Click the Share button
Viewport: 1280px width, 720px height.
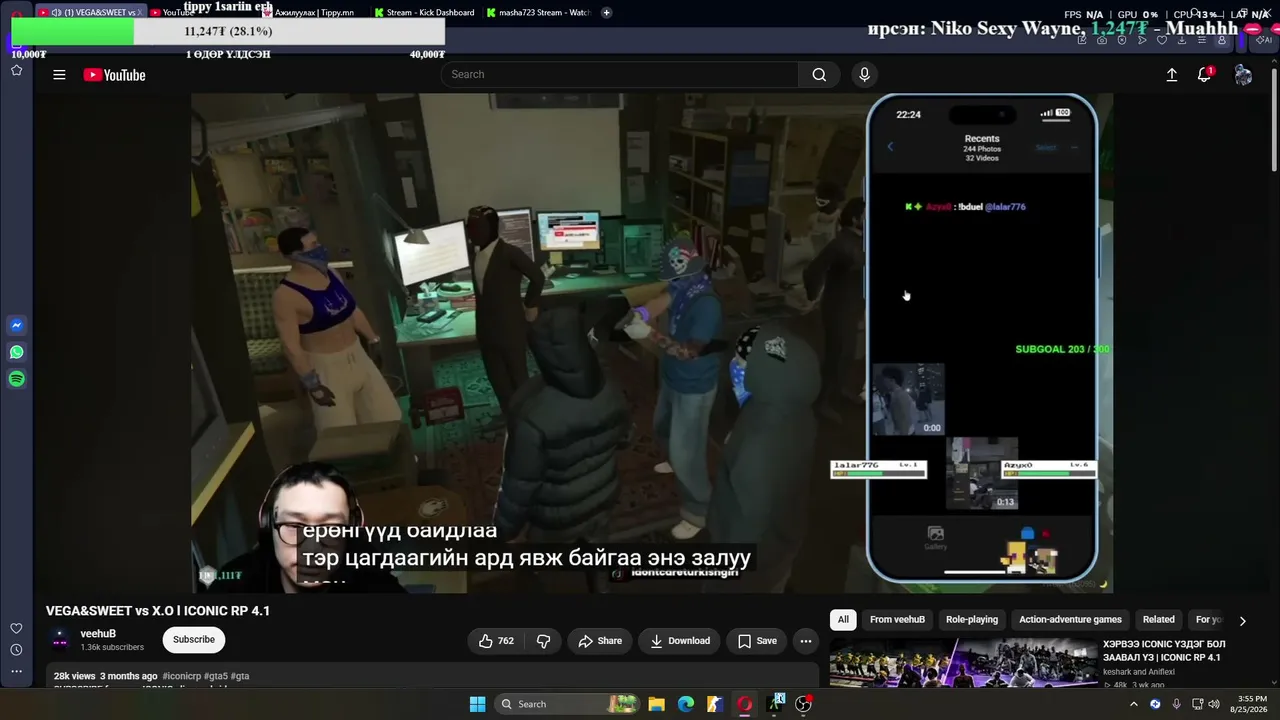pyautogui.click(x=599, y=641)
